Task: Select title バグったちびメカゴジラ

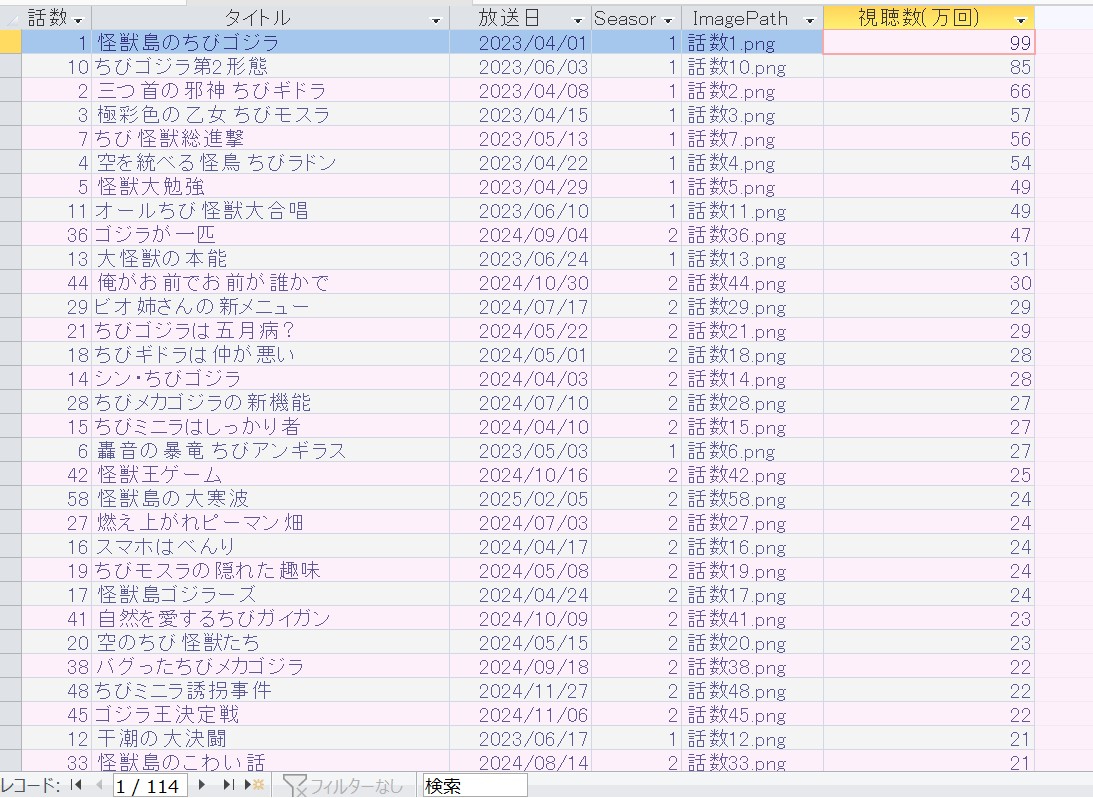Action: click(270, 667)
